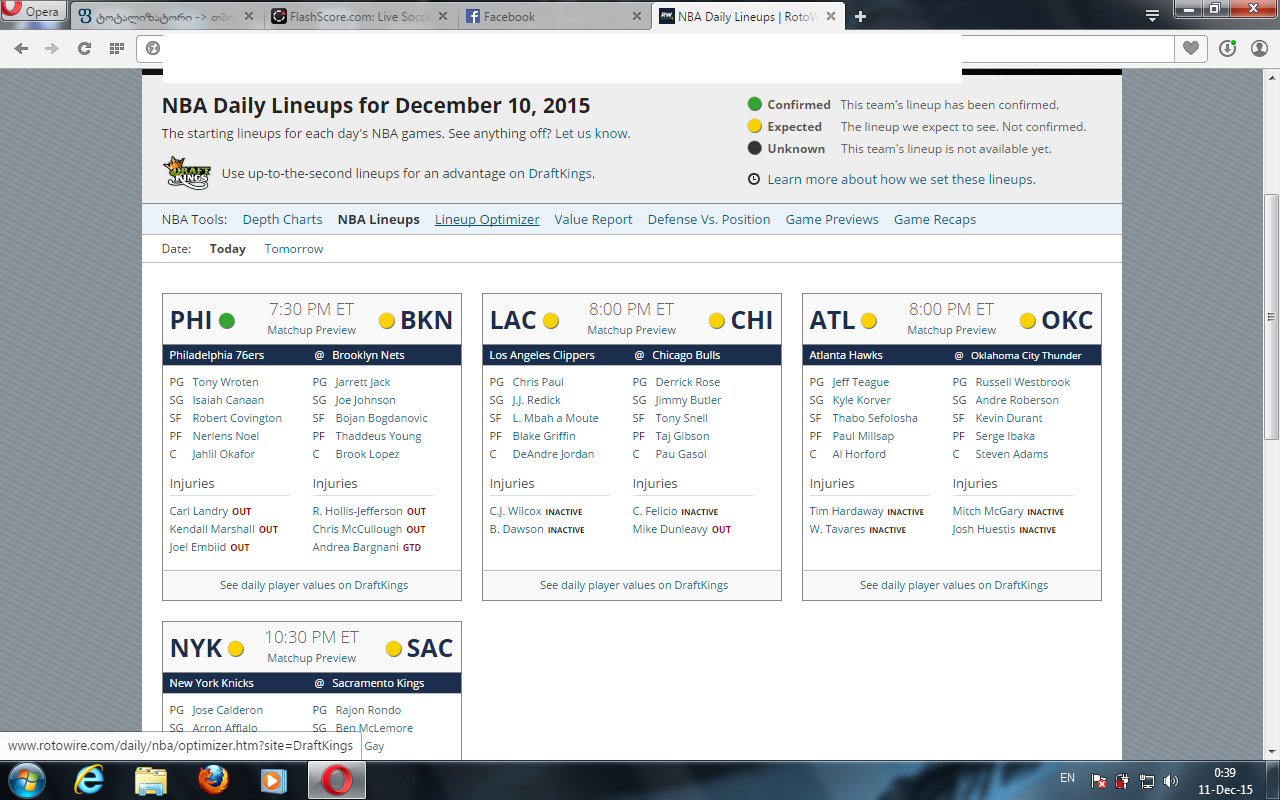Image resolution: width=1280 pixels, height=800 pixels.
Task: Launch Internet Explorer from the taskbar
Action: pyautogui.click(x=89, y=779)
